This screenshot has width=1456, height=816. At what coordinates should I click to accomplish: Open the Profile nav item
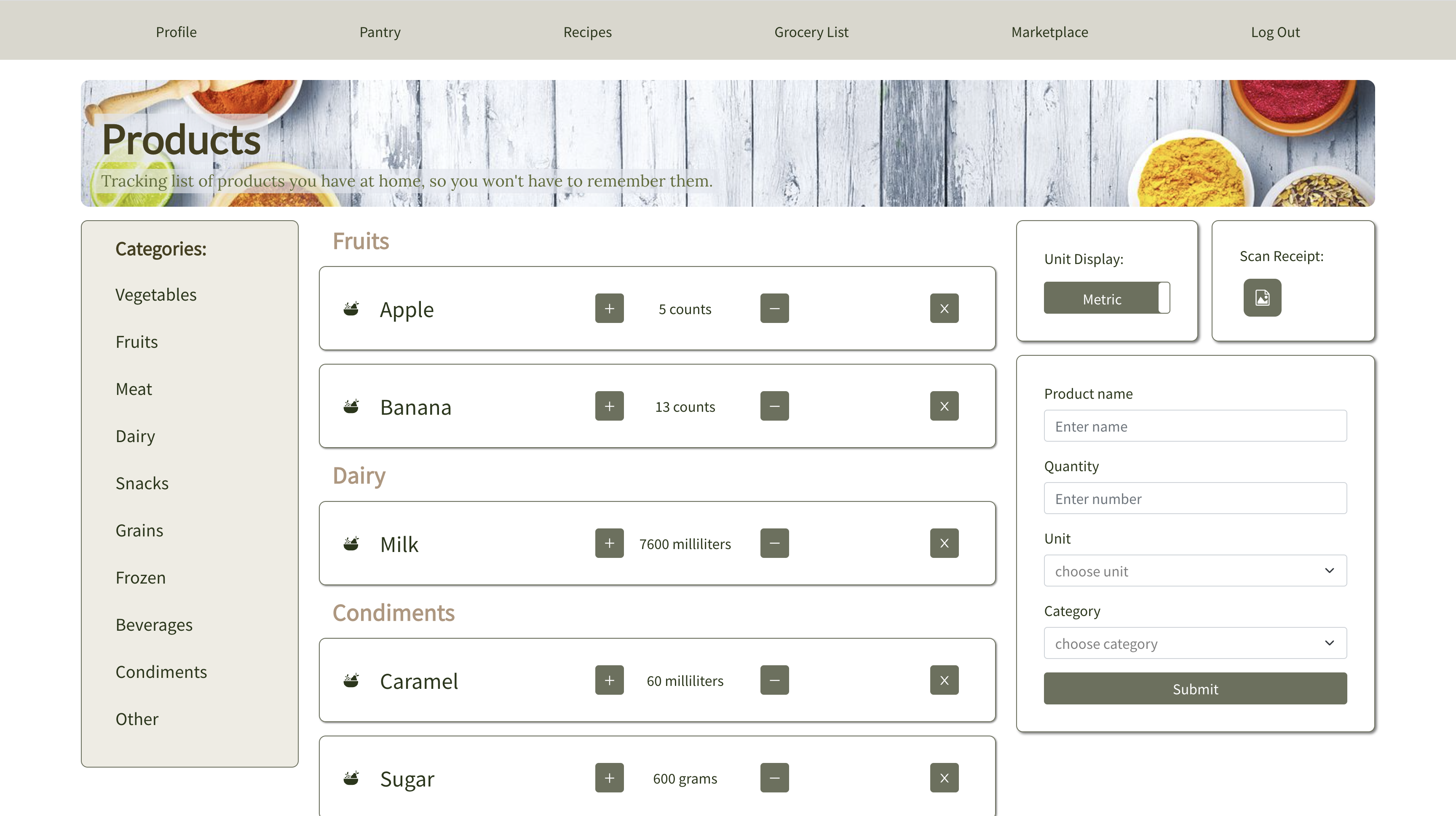(x=177, y=32)
